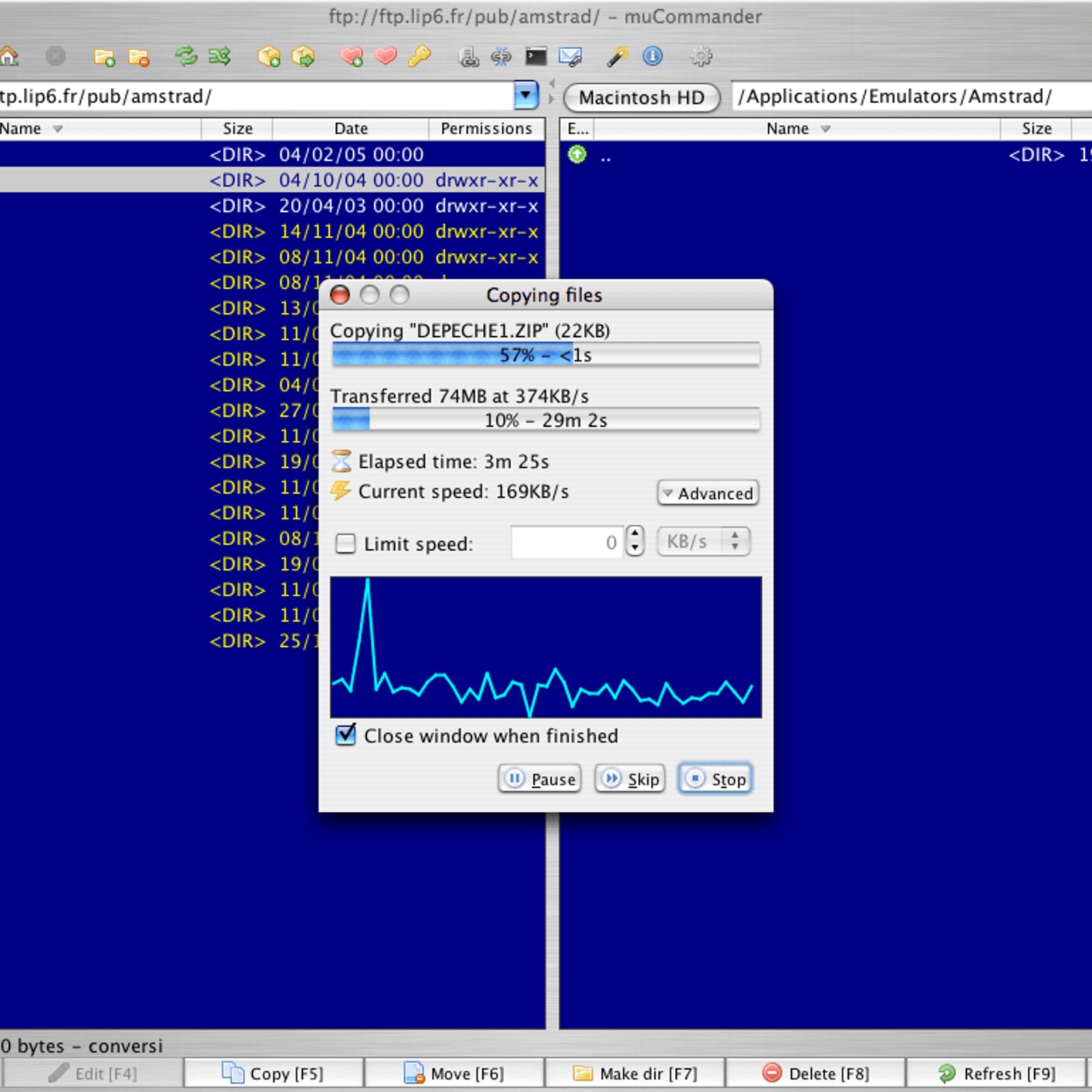Click the greyed-out stop icon in the toolbar
The image size is (1092, 1092).
pyautogui.click(x=55, y=56)
